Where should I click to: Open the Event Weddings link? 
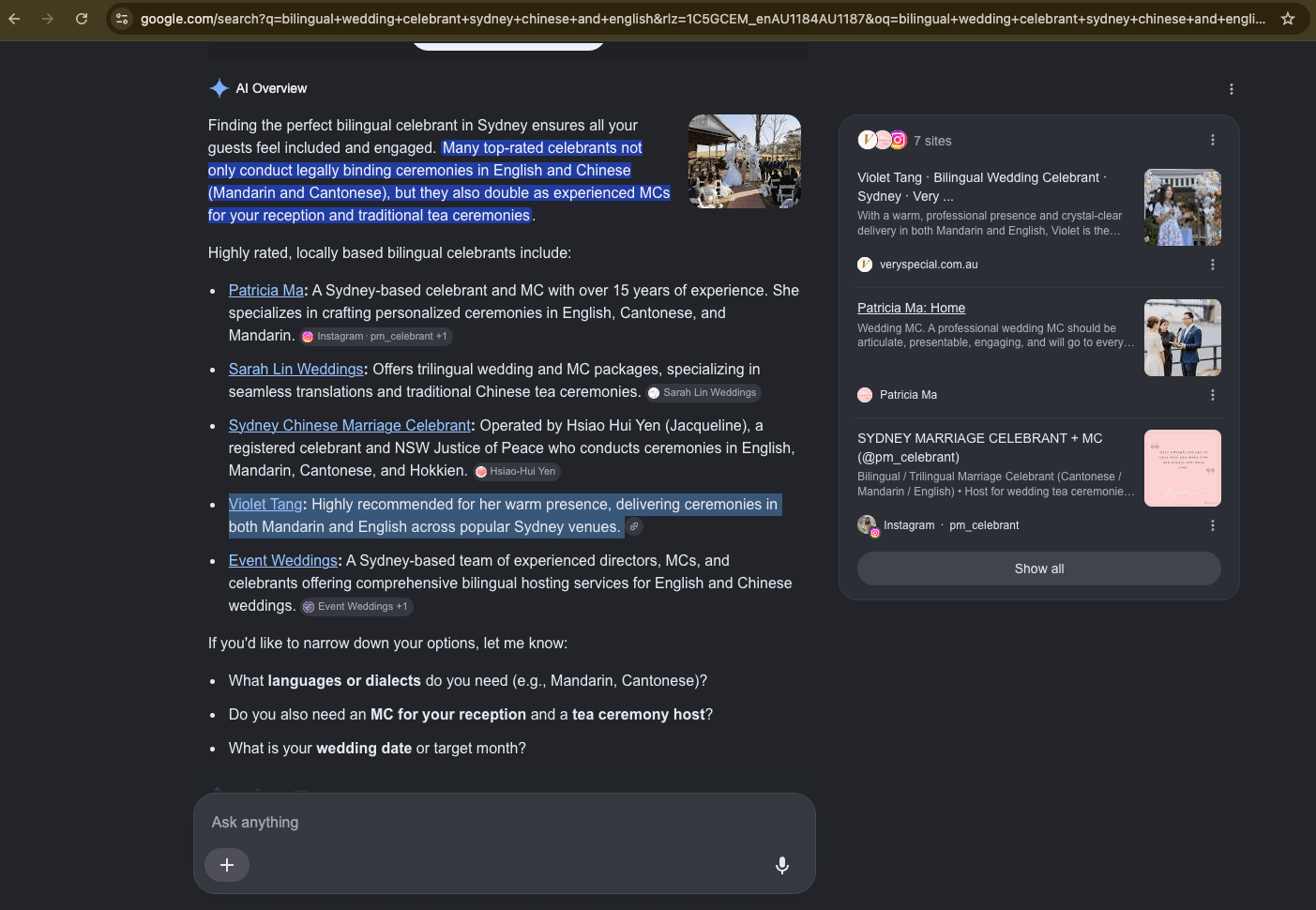[x=283, y=561]
